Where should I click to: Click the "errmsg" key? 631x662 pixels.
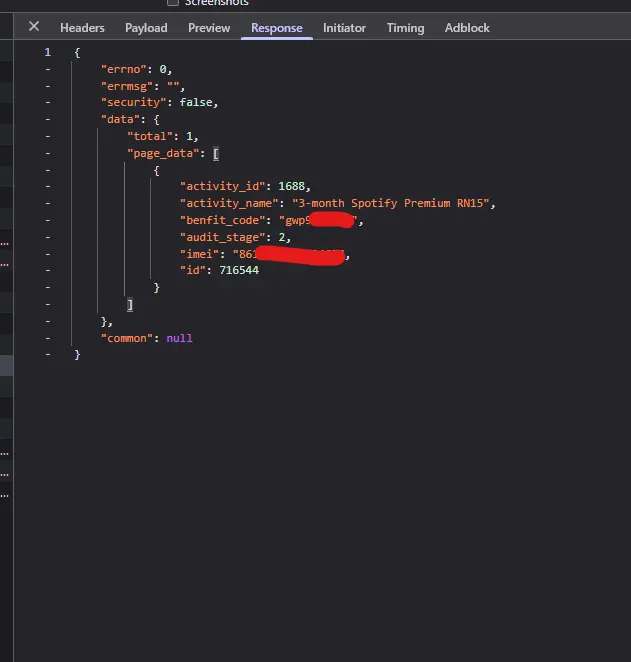[127, 86]
